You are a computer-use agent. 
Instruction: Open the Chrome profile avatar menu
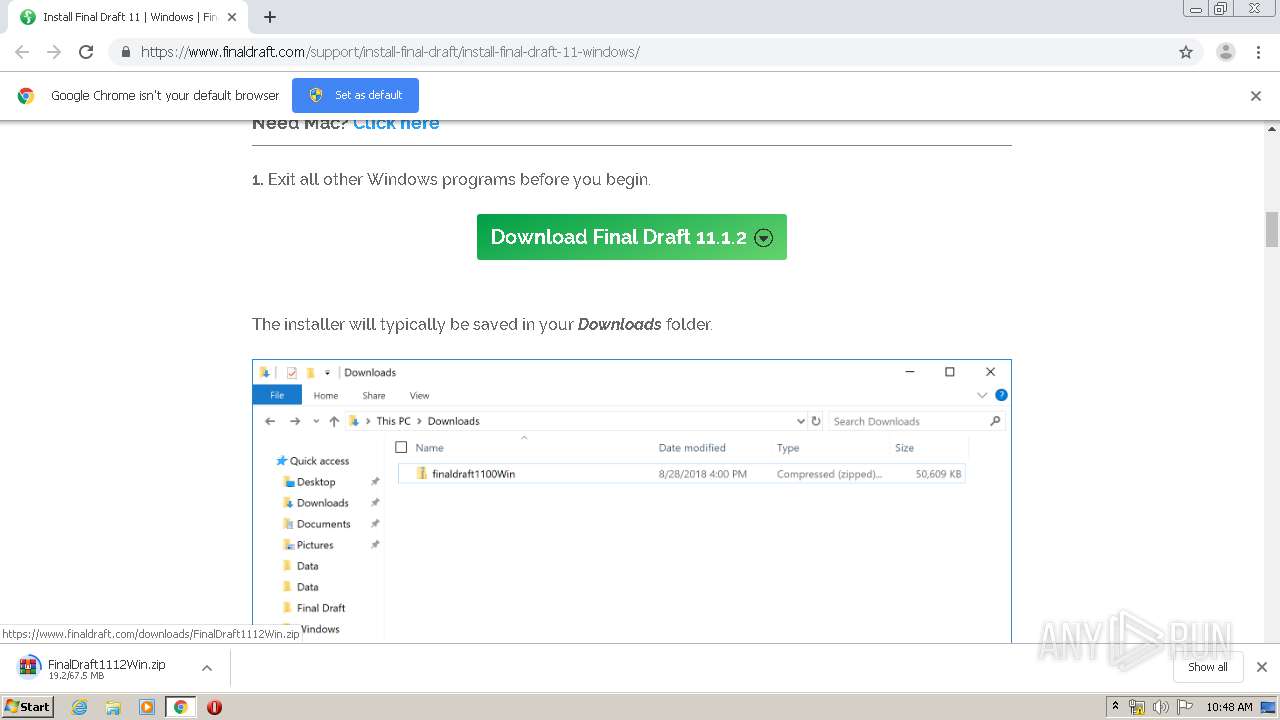point(1226,52)
